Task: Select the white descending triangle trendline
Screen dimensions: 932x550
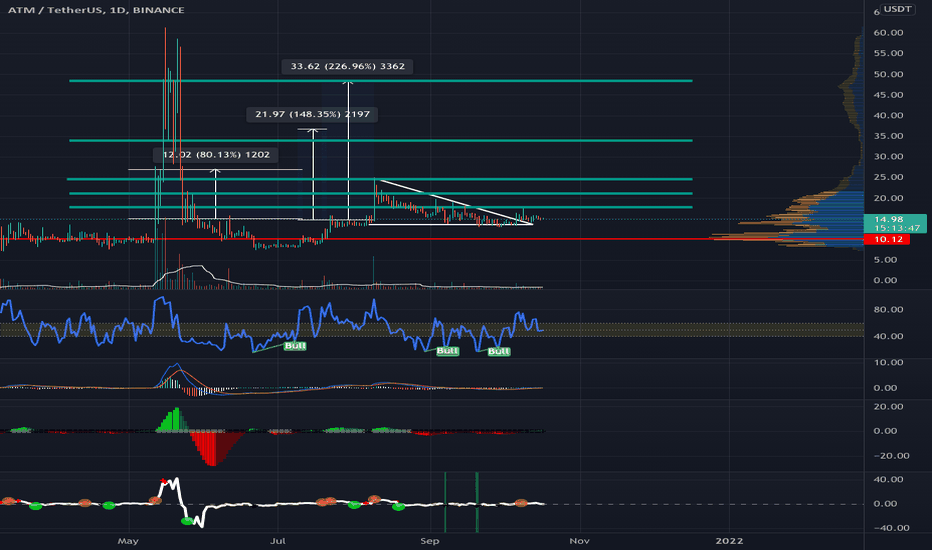Action: pyautogui.click(x=454, y=202)
